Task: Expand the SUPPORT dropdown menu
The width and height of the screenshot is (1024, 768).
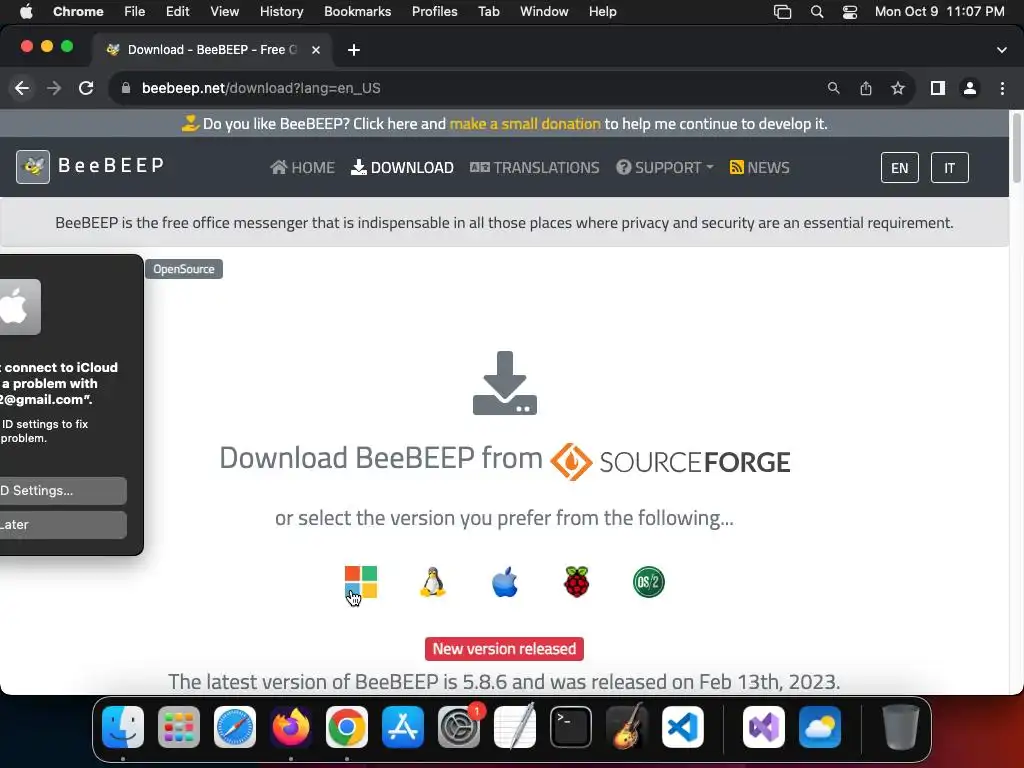Action: pos(665,168)
